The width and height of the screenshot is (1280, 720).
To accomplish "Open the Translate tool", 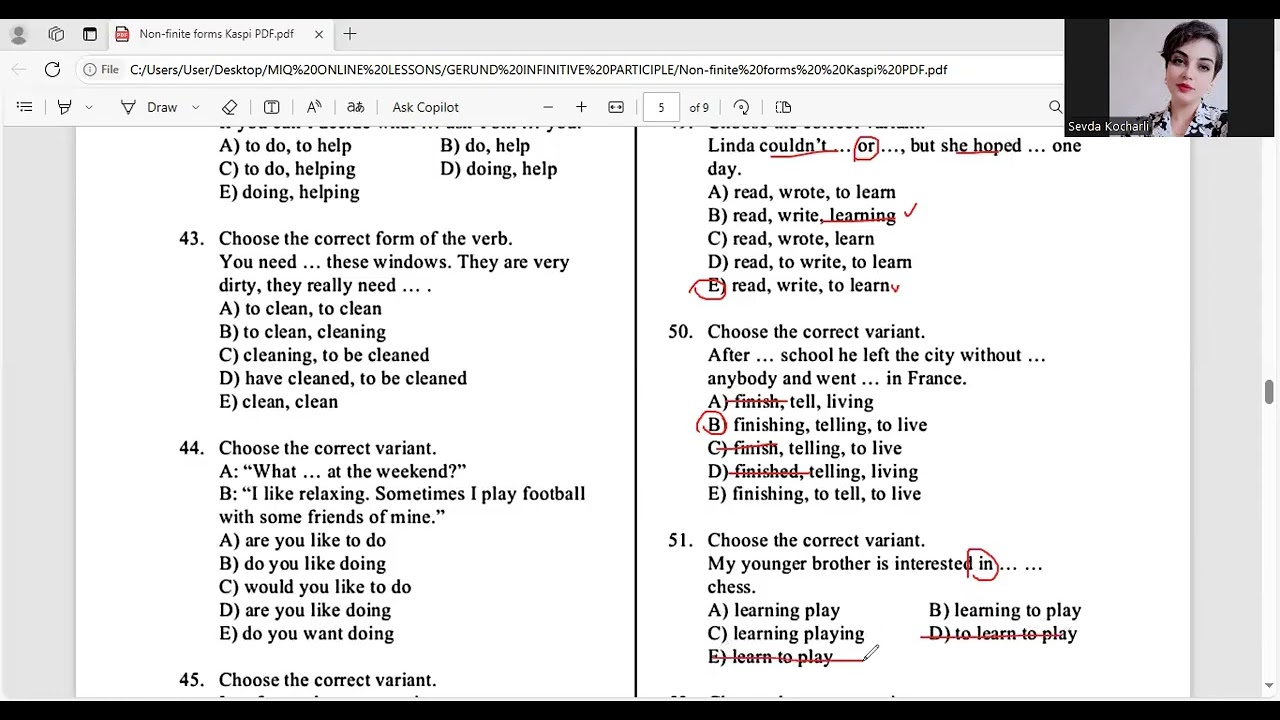I will pos(355,107).
